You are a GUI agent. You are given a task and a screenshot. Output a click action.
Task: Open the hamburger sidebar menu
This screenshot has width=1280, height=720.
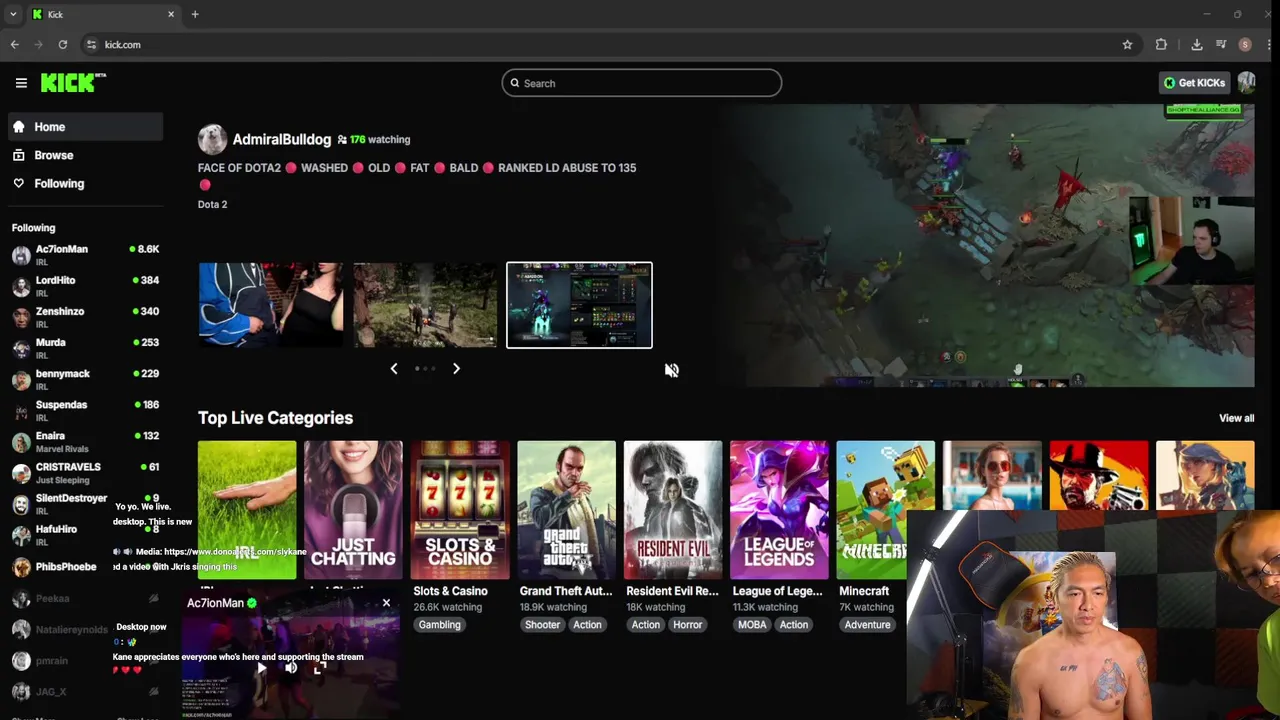21,83
